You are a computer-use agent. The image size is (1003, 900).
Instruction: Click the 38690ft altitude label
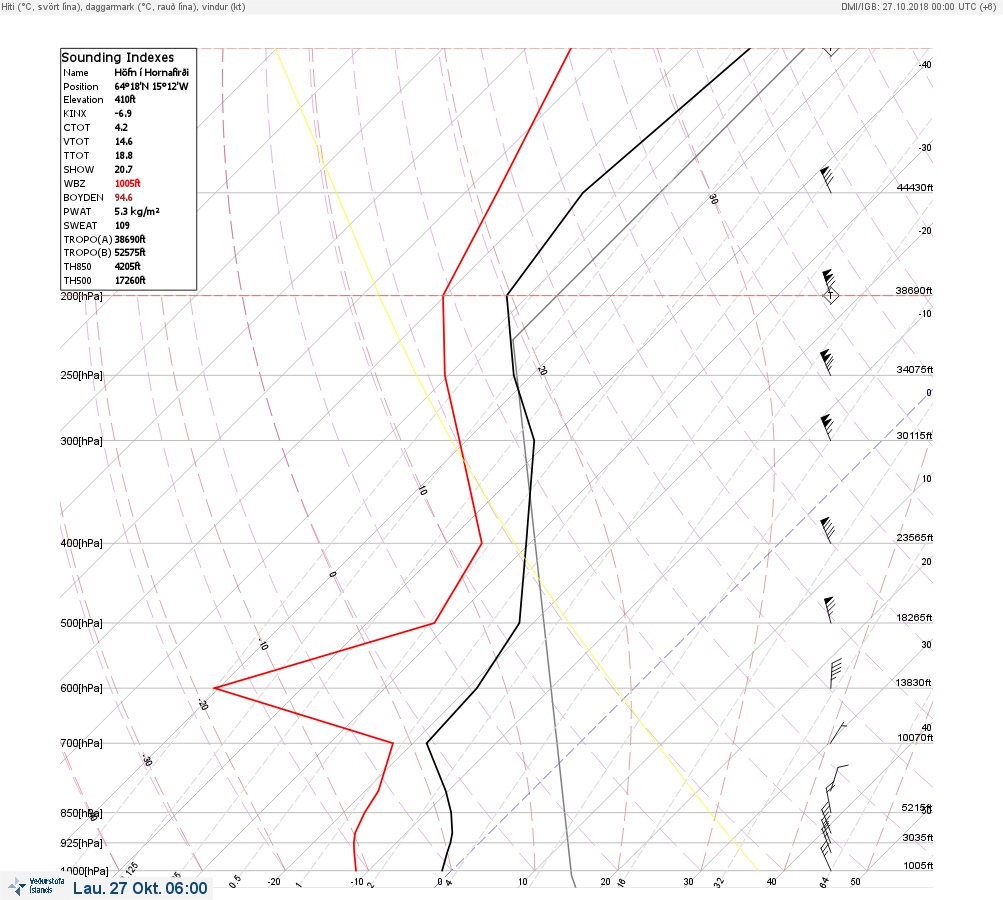click(x=913, y=290)
